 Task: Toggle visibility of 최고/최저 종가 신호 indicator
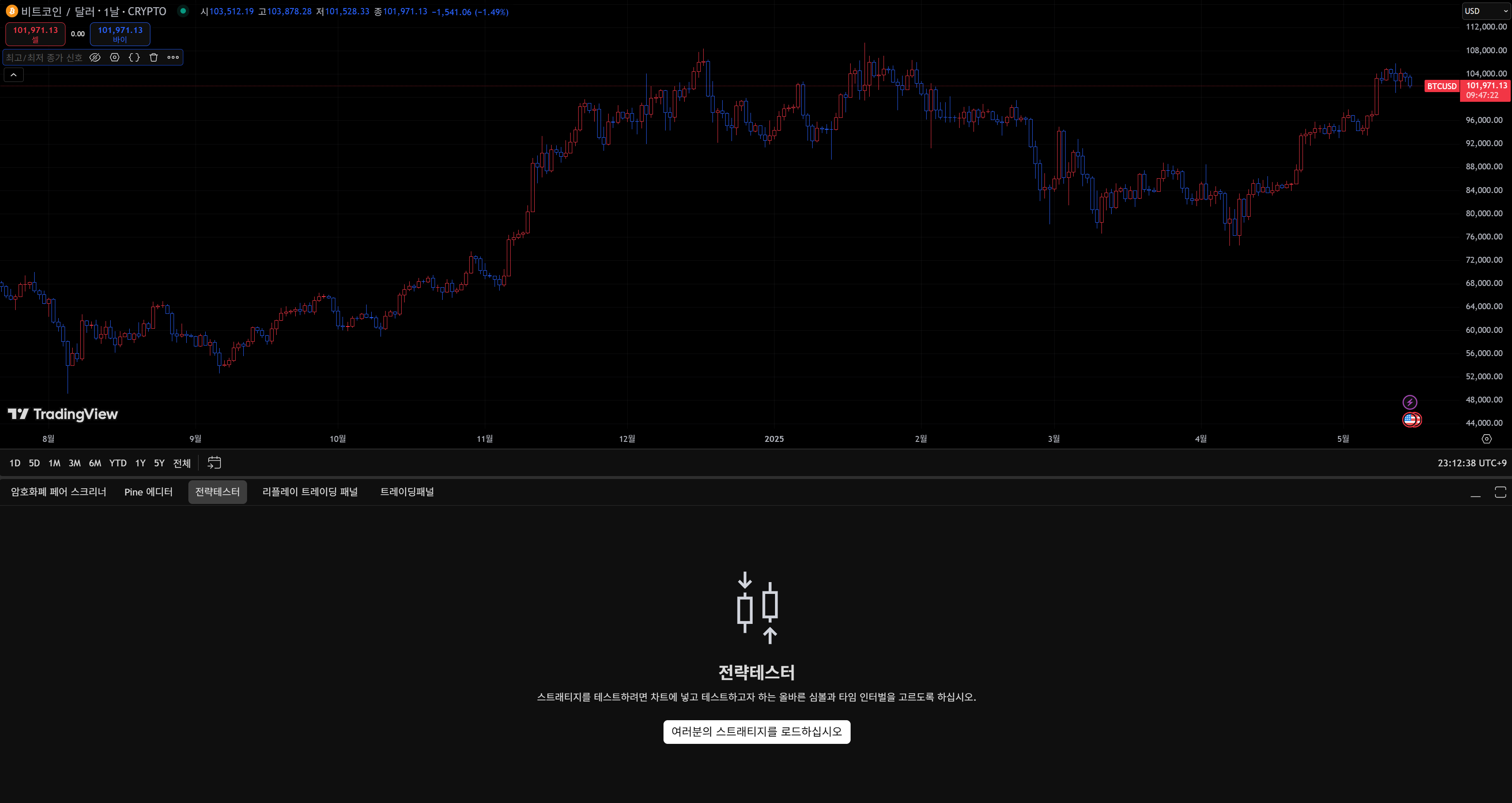(x=95, y=57)
